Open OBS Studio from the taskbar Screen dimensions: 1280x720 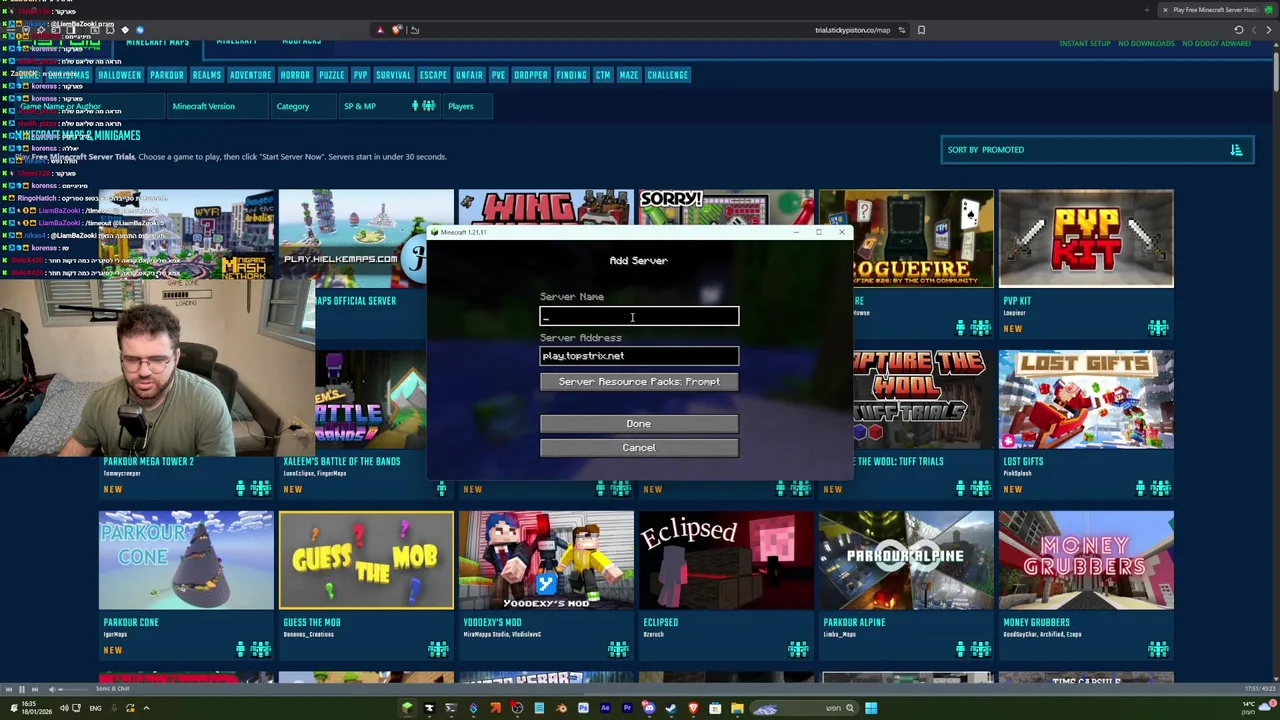pos(517,708)
